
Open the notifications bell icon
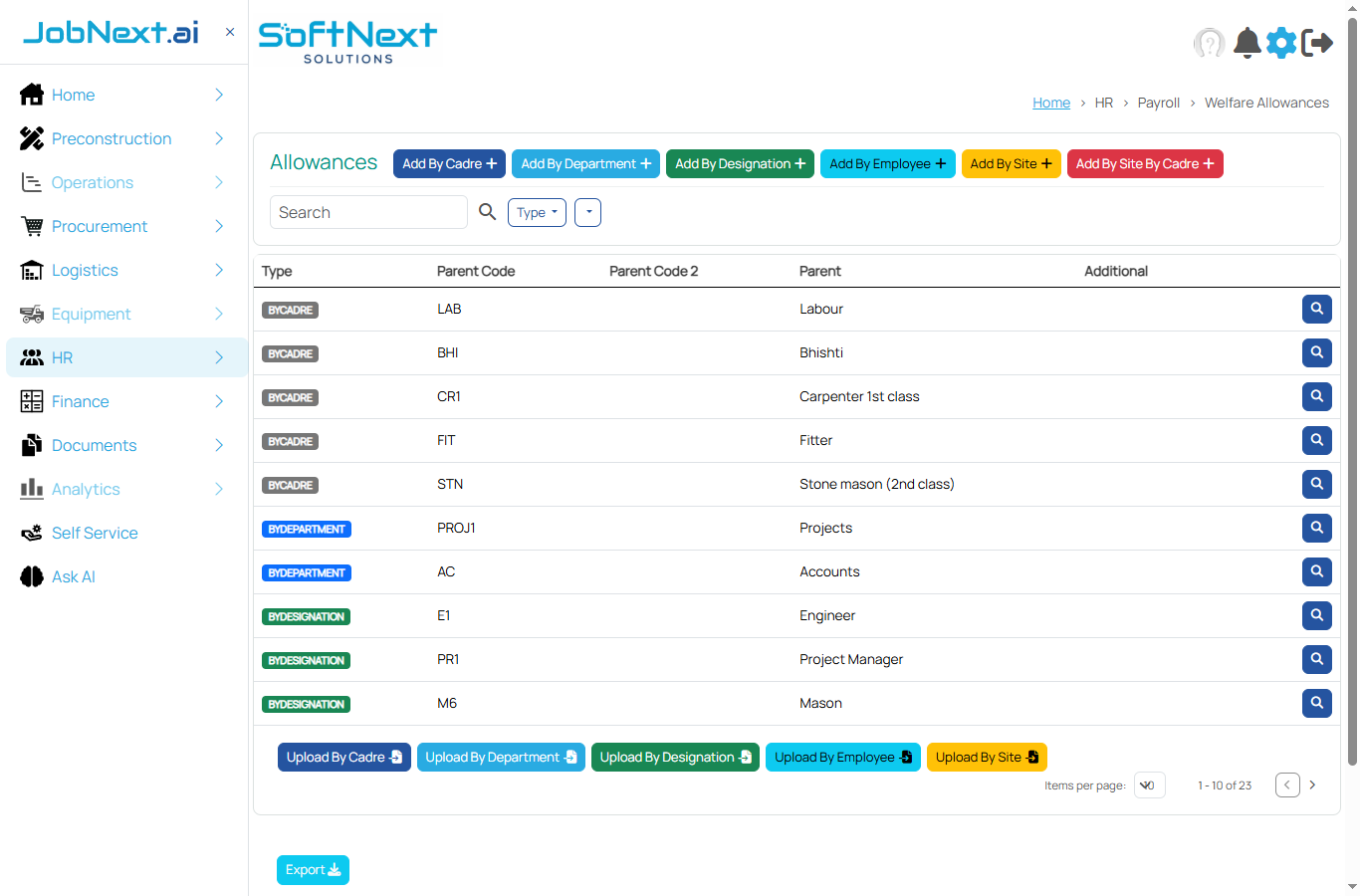pyautogui.click(x=1247, y=43)
